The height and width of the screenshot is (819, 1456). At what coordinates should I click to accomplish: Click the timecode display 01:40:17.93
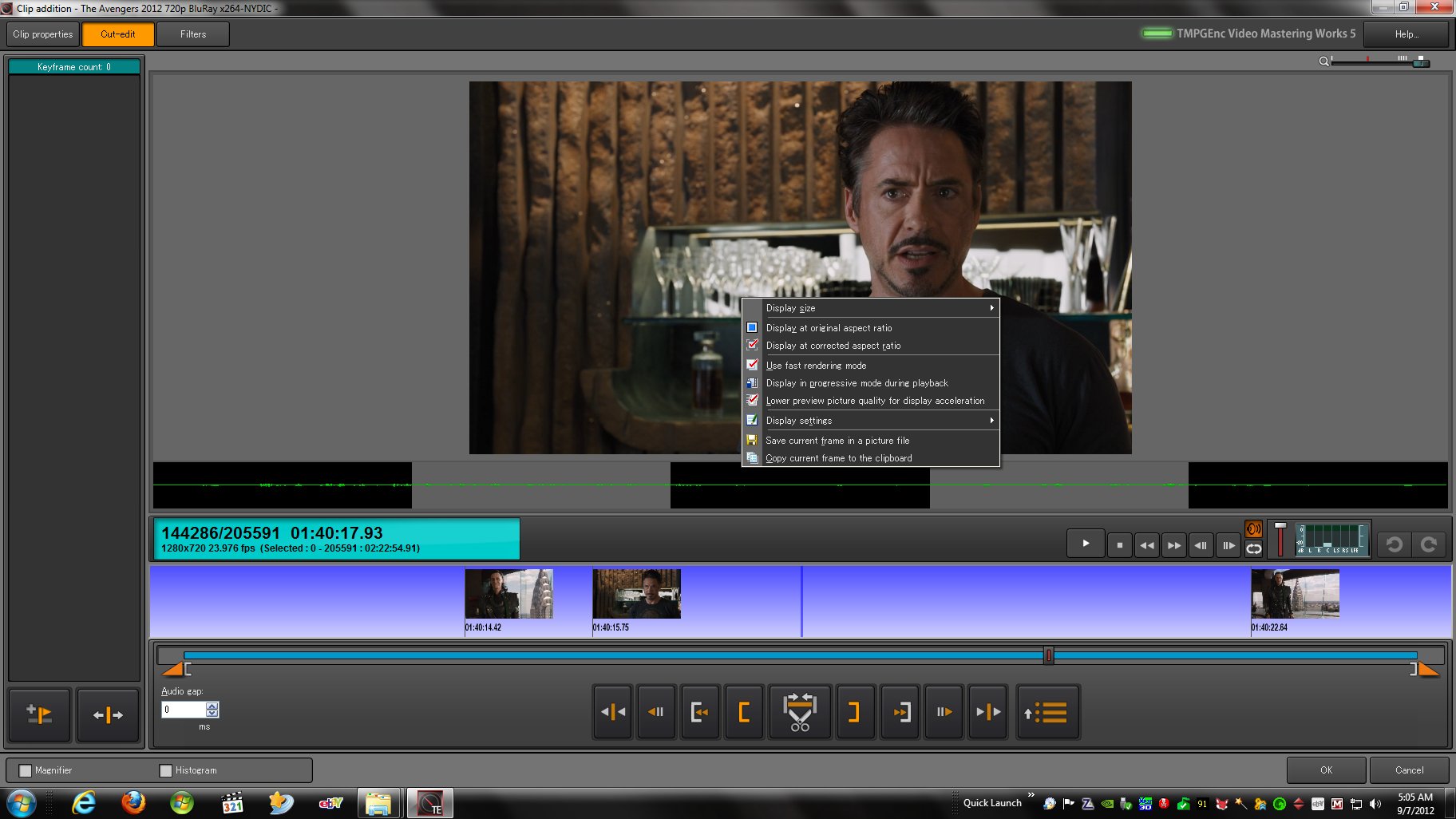coord(337,532)
